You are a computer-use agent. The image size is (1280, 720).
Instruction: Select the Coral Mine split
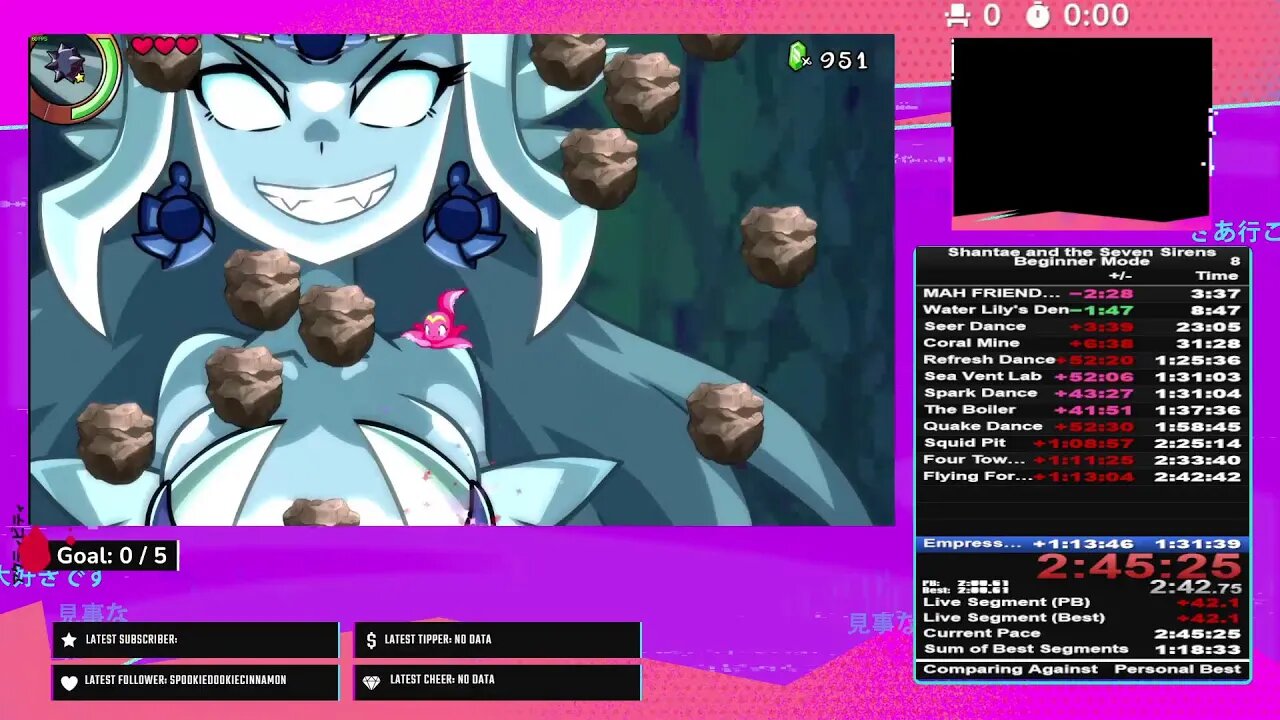point(1082,343)
